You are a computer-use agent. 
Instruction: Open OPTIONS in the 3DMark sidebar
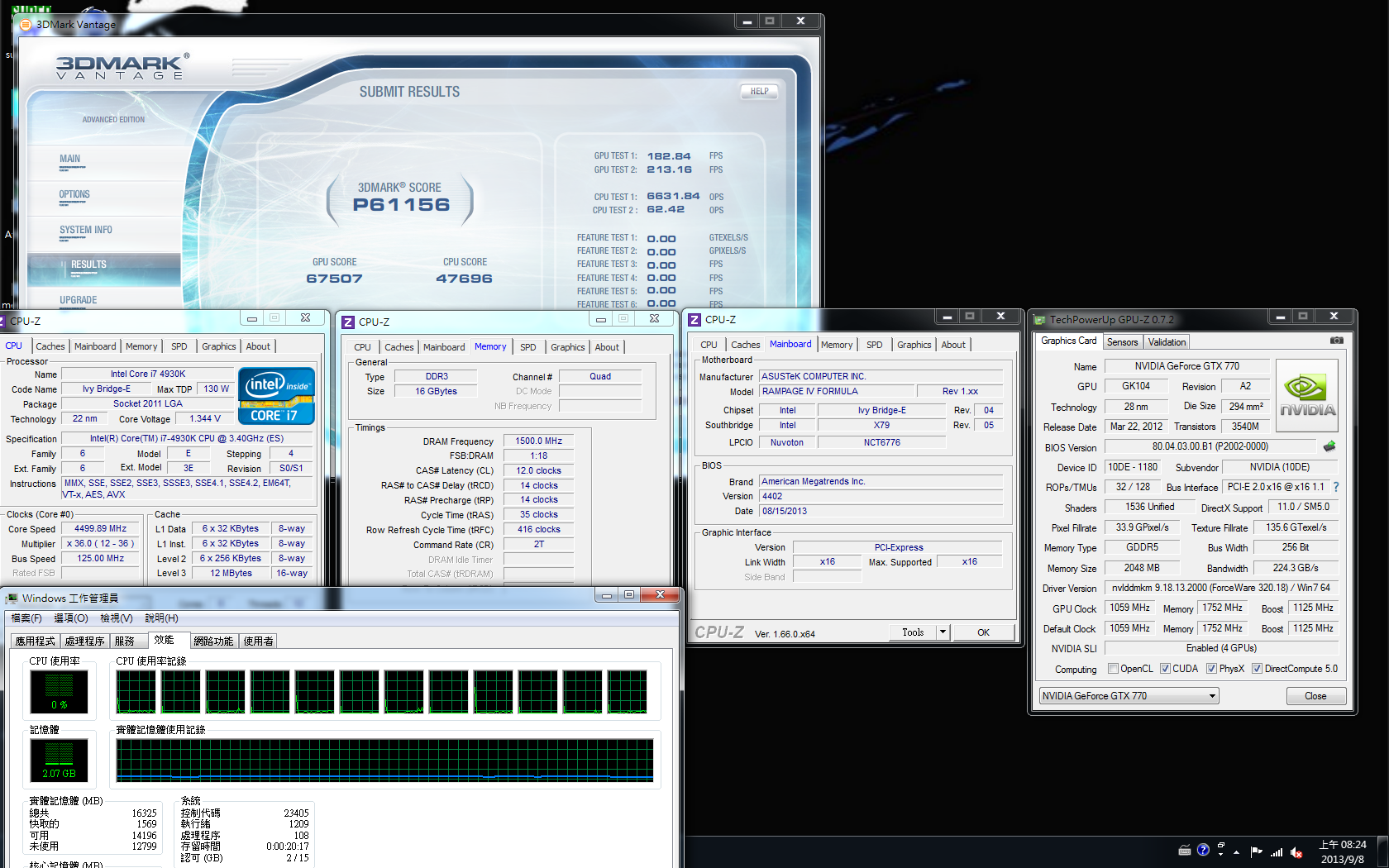[74, 194]
